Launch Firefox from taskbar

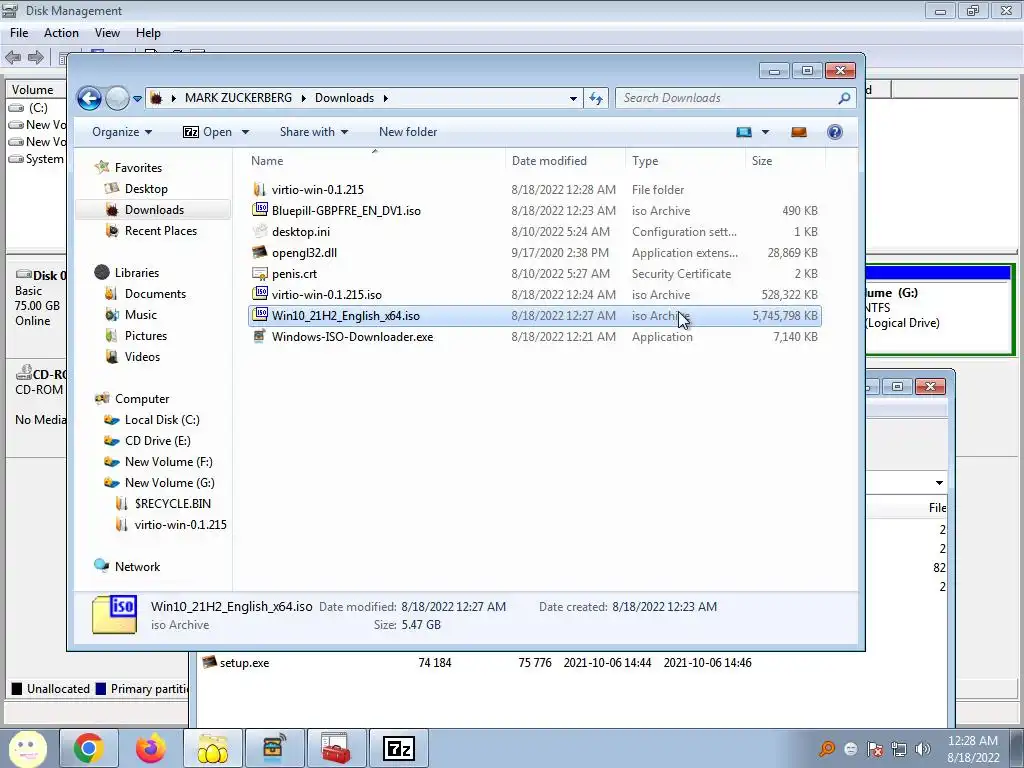[150, 748]
